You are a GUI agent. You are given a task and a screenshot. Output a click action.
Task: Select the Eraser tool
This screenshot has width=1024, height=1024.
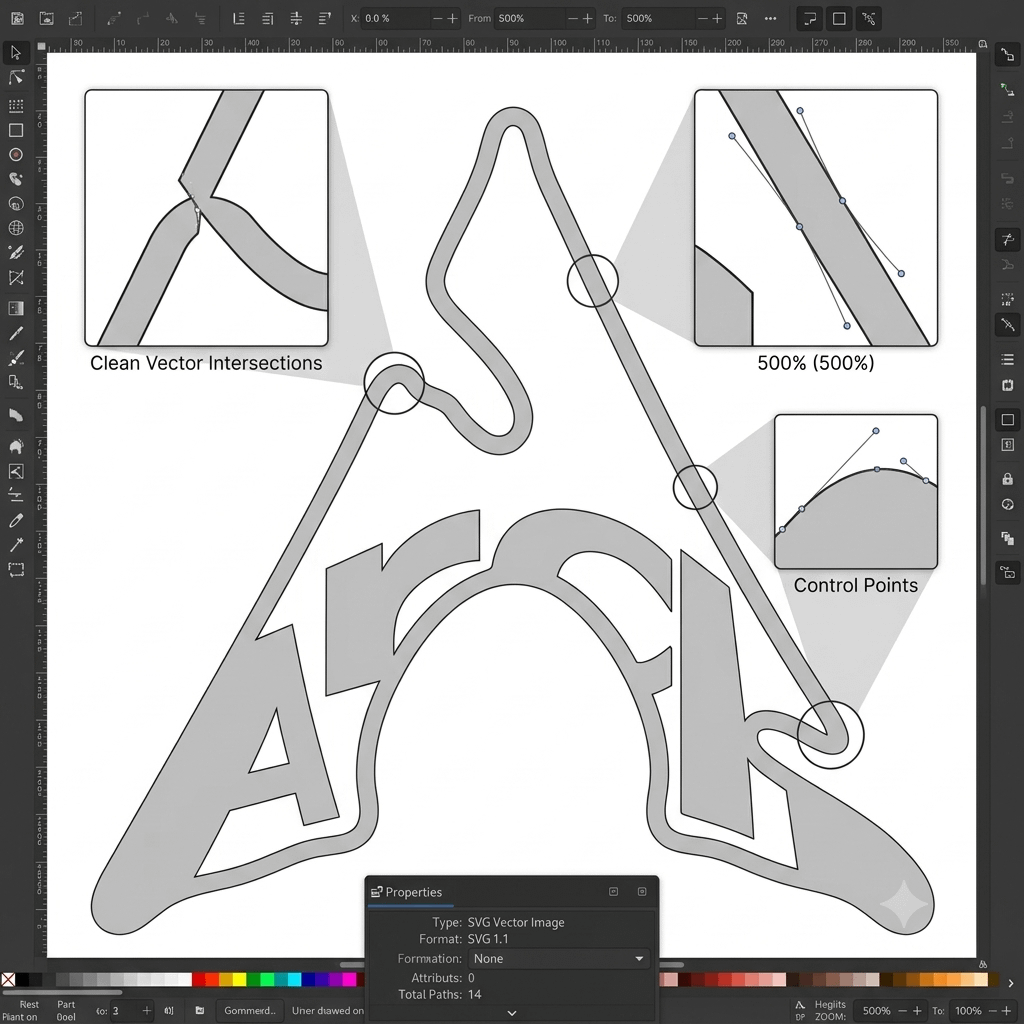(16, 415)
